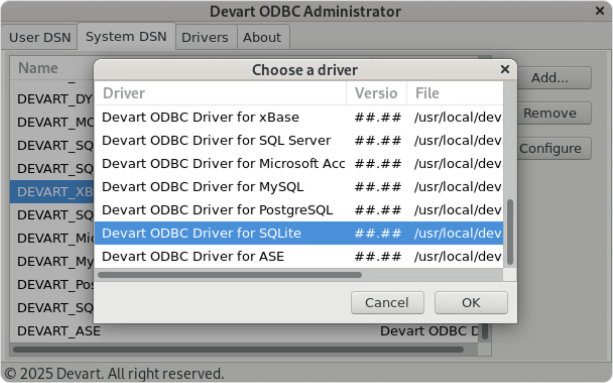Select the DEVART_DY data source row
Image resolution: width=613 pixels, height=383 pixels.
pyautogui.click(x=52, y=99)
